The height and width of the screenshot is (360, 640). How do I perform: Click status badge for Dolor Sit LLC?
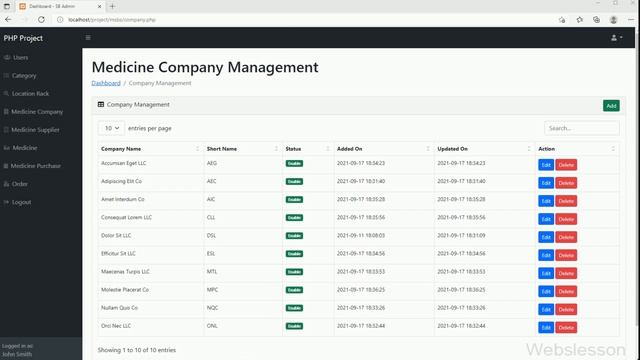(294, 236)
